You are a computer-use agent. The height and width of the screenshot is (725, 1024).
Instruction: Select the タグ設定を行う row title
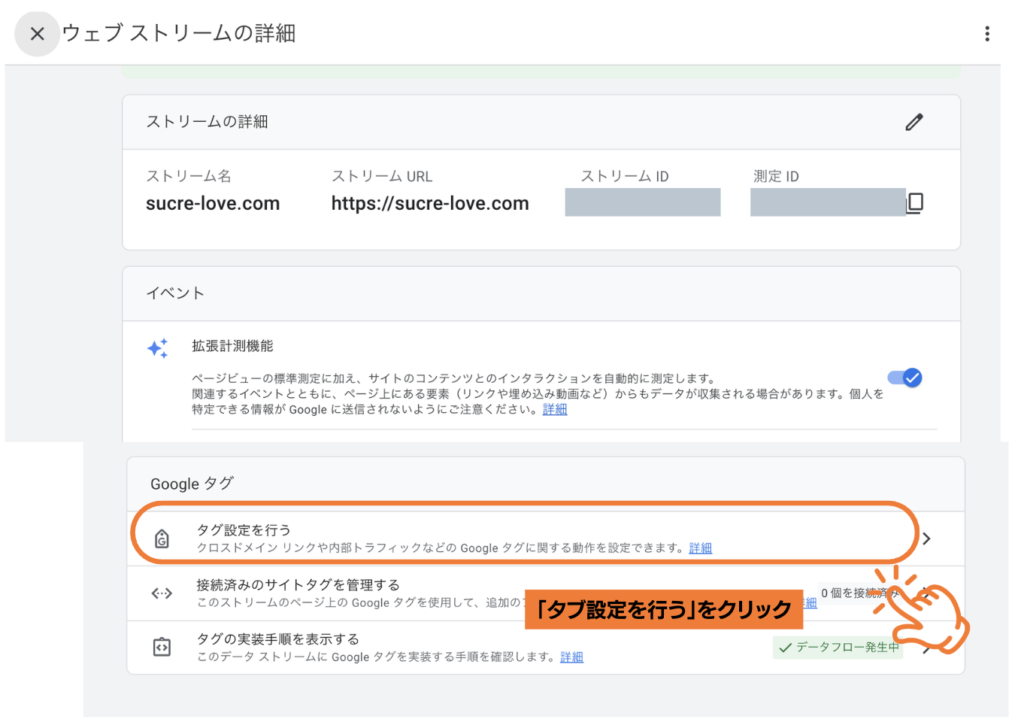(x=244, y=529)
